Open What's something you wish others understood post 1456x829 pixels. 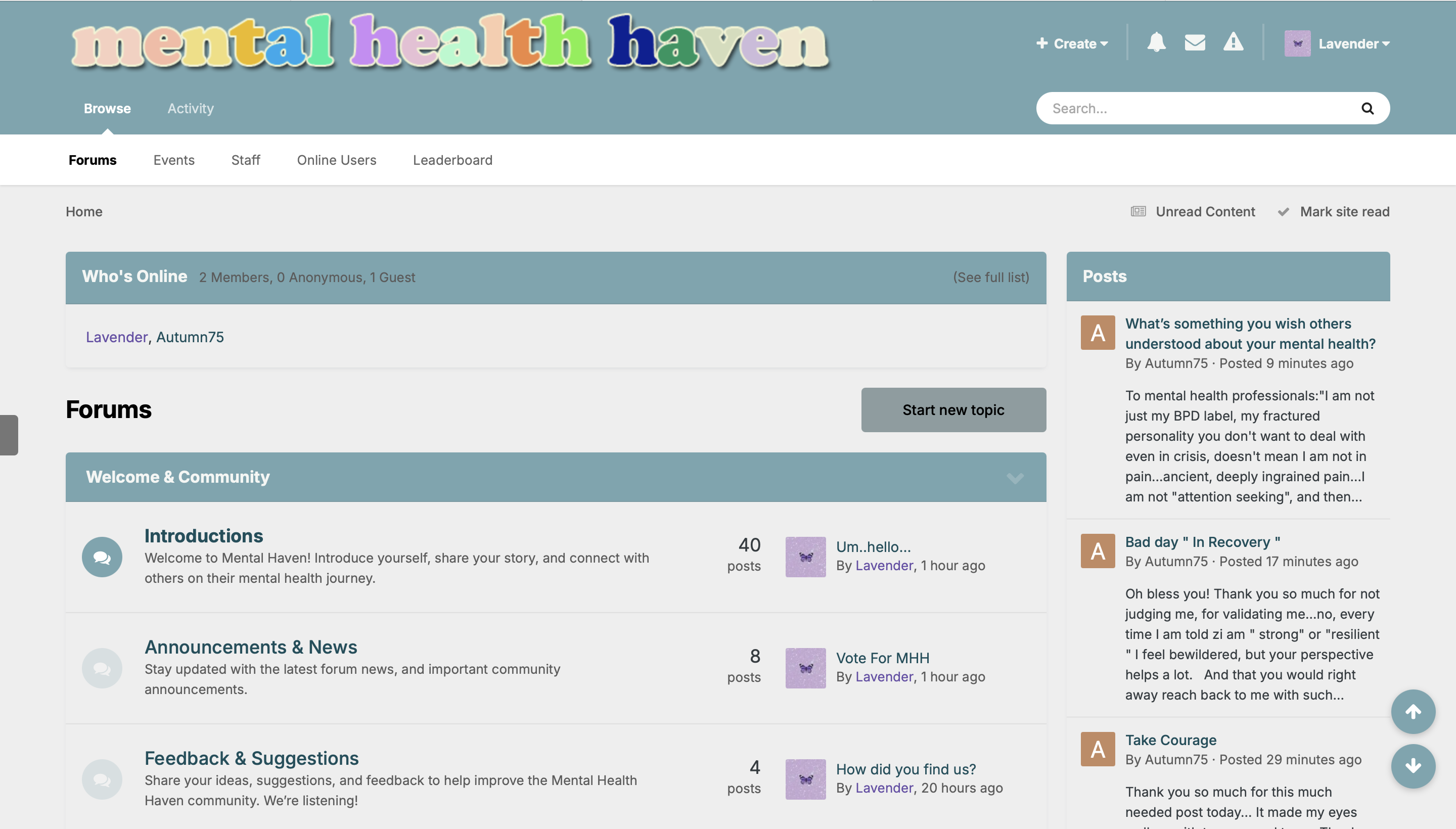(x=1250, y=334)
